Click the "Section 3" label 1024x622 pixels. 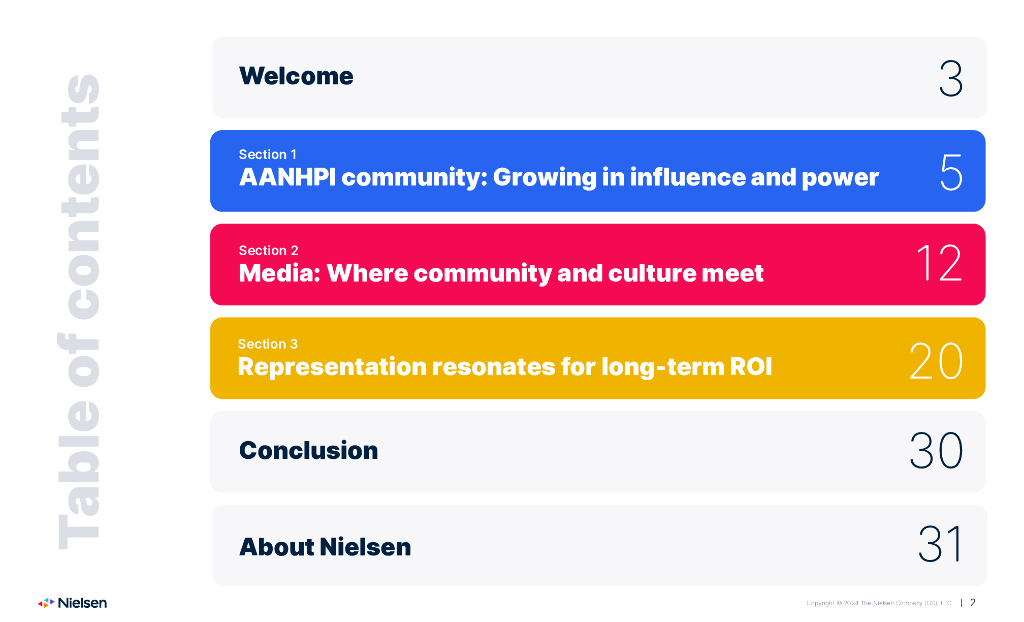point(267,344)
